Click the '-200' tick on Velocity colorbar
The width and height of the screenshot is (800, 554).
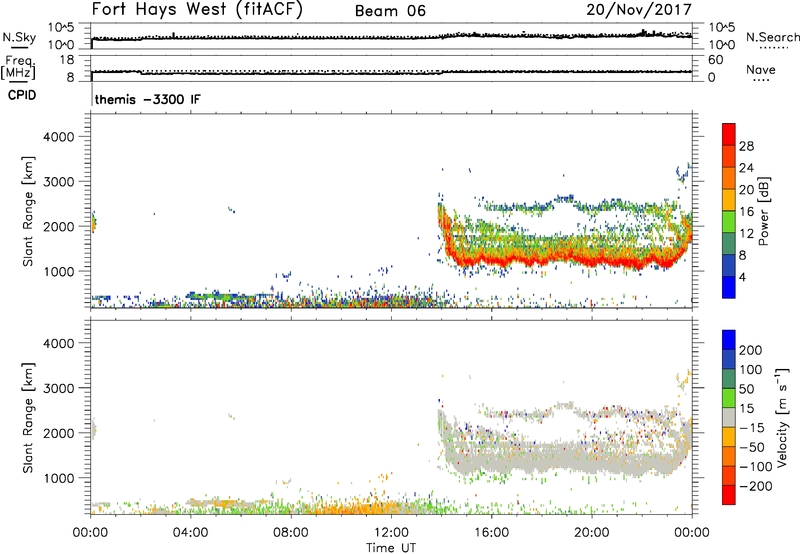tap(755, 486)
